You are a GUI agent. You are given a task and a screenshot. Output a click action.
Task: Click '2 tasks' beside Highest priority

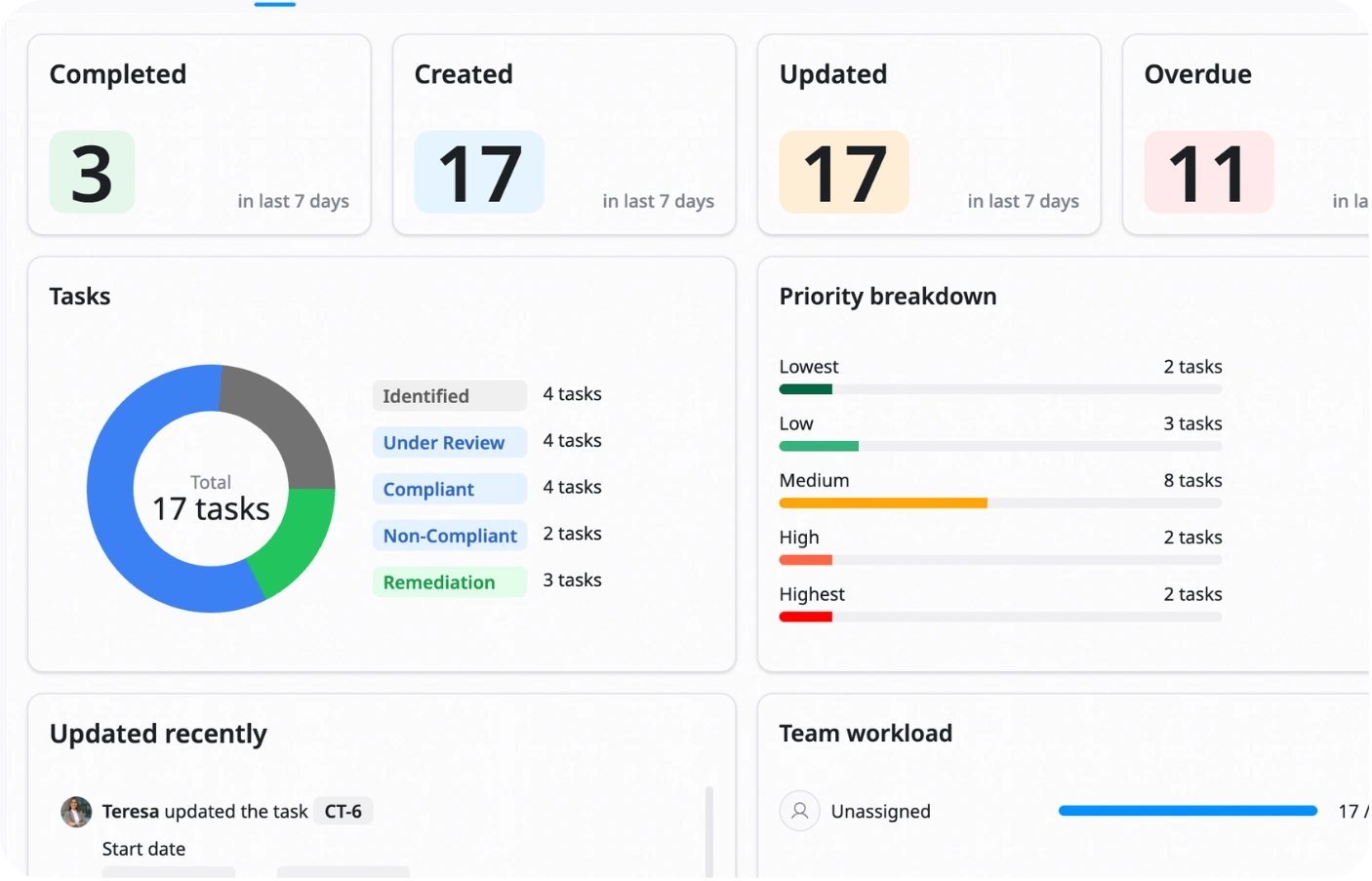pos(1192,594)
